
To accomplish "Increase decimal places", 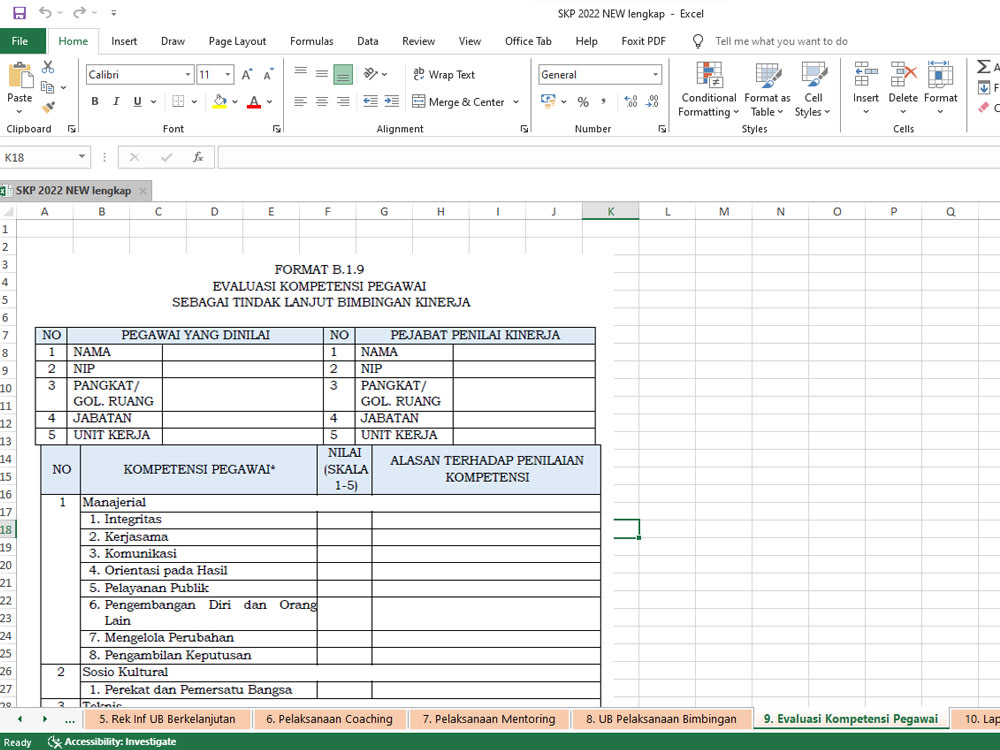I will point(631,102).
